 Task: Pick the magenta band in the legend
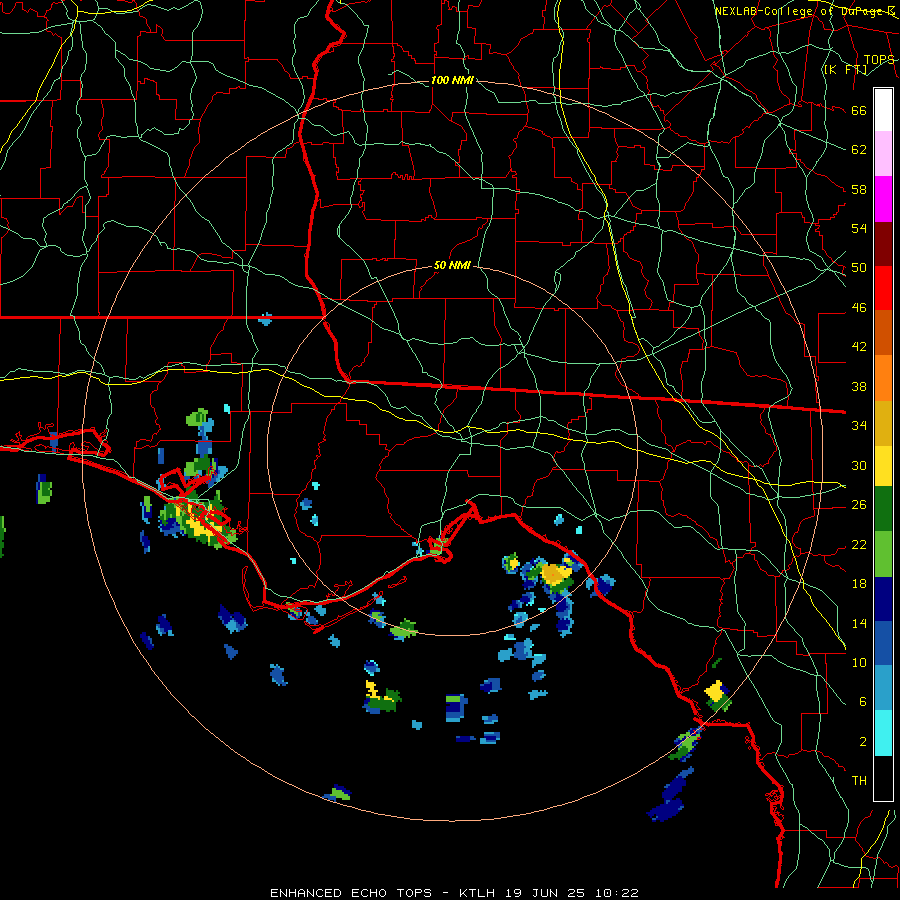(x=883, y=199)
